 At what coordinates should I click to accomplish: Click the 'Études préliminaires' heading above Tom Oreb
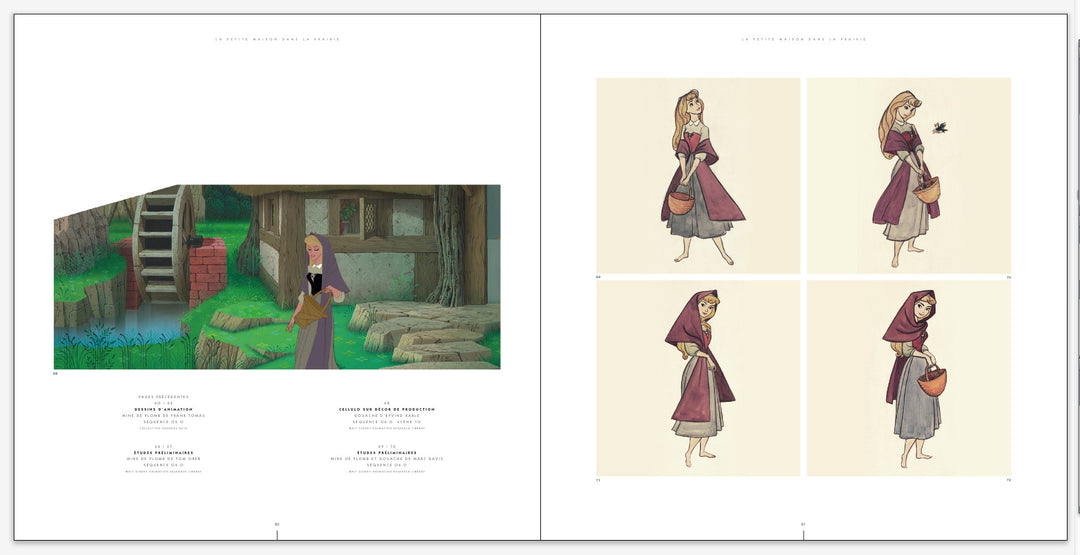tap(164, 452)
